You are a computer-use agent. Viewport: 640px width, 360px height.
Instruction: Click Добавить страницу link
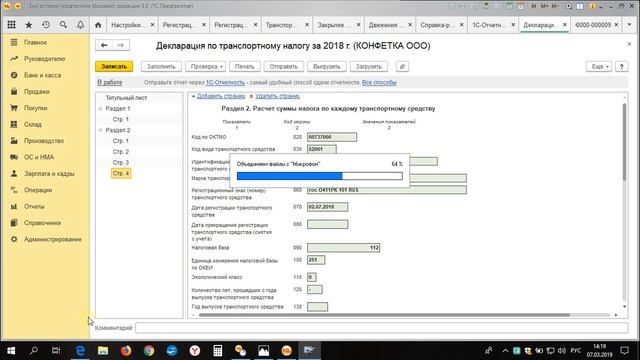pos(221,96)
